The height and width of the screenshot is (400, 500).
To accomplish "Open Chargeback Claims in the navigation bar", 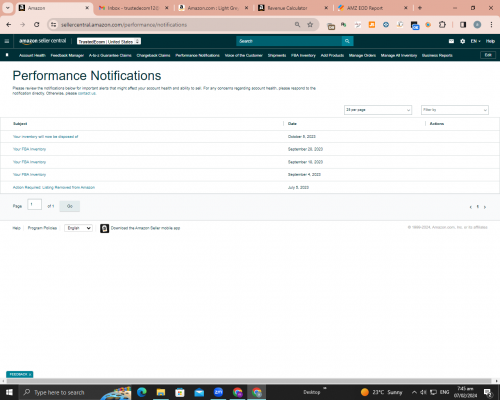I will tap(153, 55).
